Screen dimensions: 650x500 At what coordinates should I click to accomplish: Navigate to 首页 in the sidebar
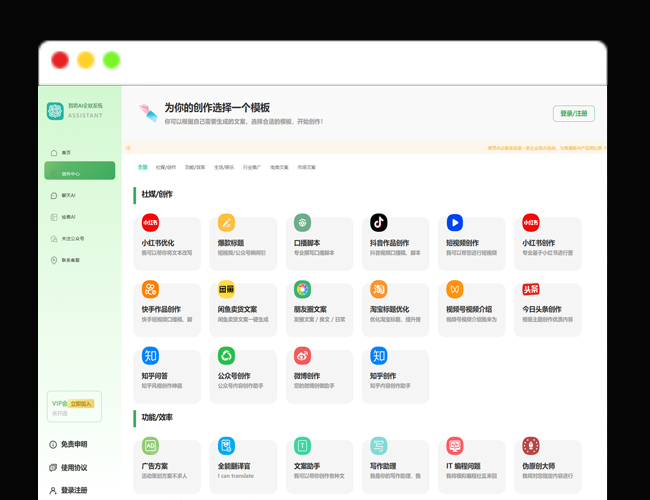66,152
